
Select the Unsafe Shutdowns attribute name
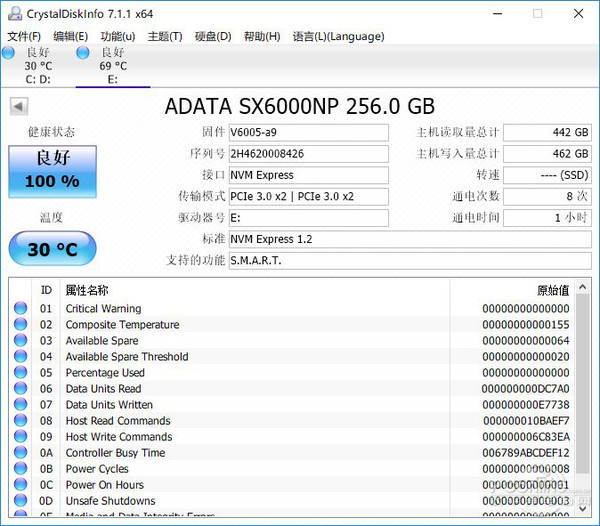pos(111,501)
